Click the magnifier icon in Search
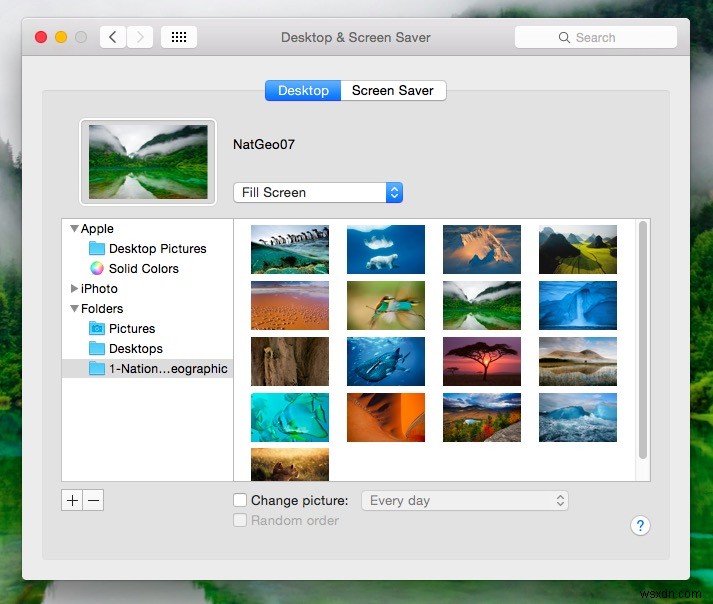Screen dimensions: 713x604 click(564, 37)
